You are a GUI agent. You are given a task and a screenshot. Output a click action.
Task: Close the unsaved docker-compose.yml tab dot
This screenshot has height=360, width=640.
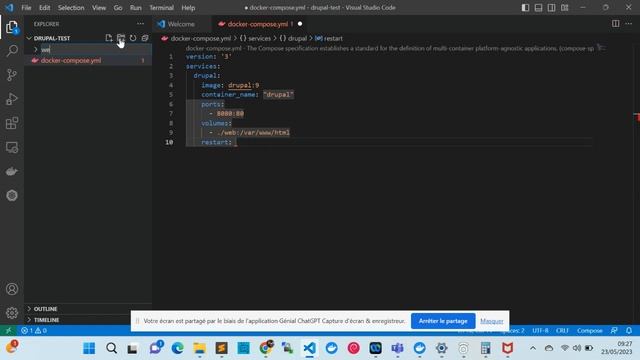(300, 24)
